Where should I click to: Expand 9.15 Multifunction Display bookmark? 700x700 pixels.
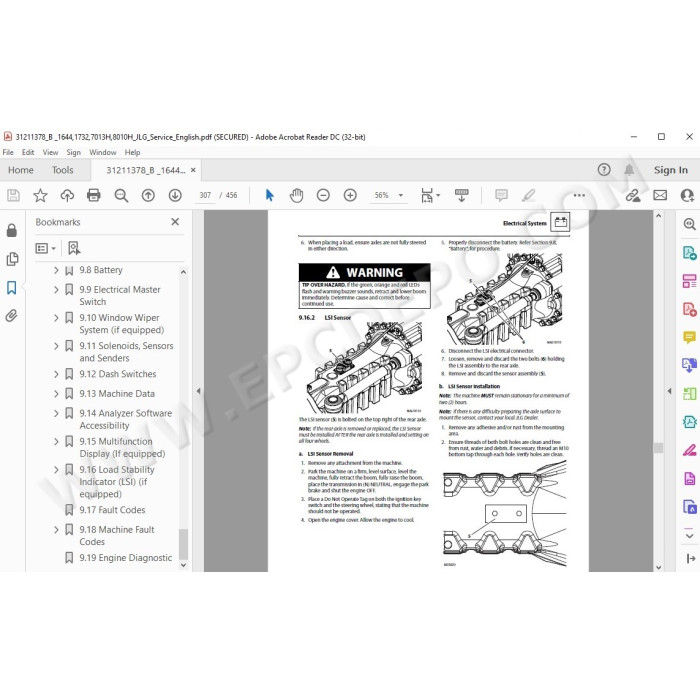(x=56, y=442)
